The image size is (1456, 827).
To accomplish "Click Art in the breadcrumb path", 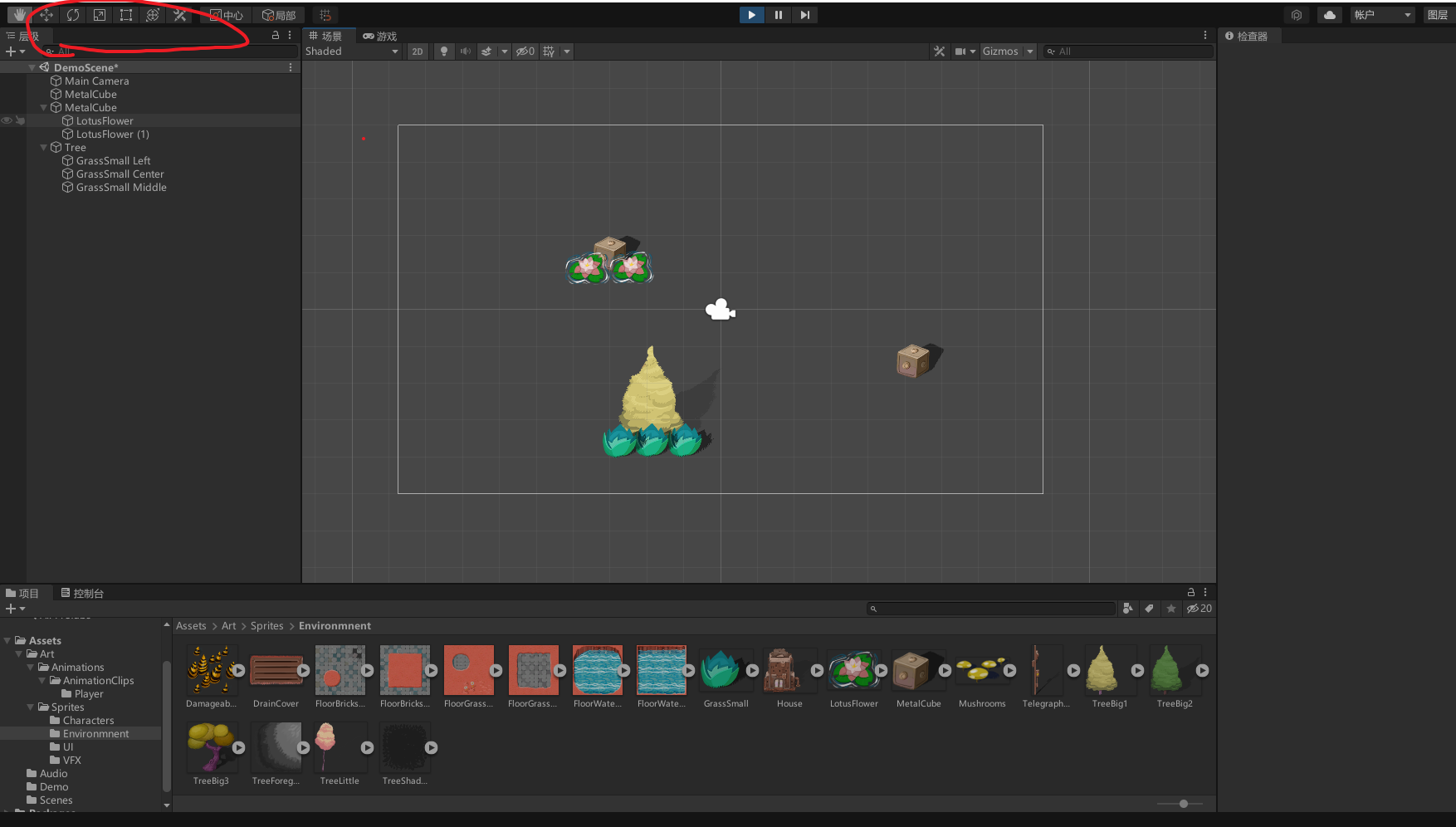I will [x=228, y=626].
